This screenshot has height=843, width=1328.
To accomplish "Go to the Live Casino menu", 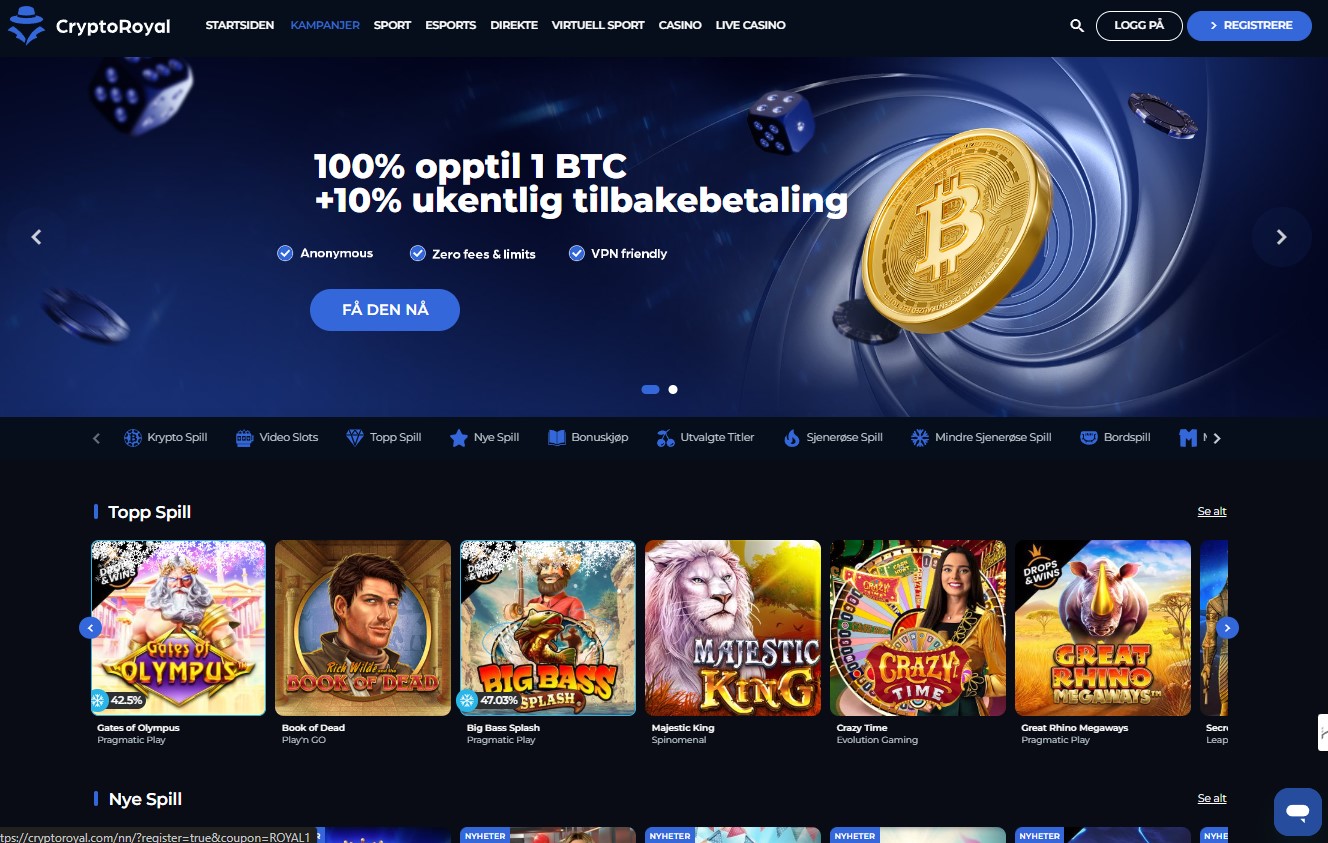I will [x=751, y=25].
